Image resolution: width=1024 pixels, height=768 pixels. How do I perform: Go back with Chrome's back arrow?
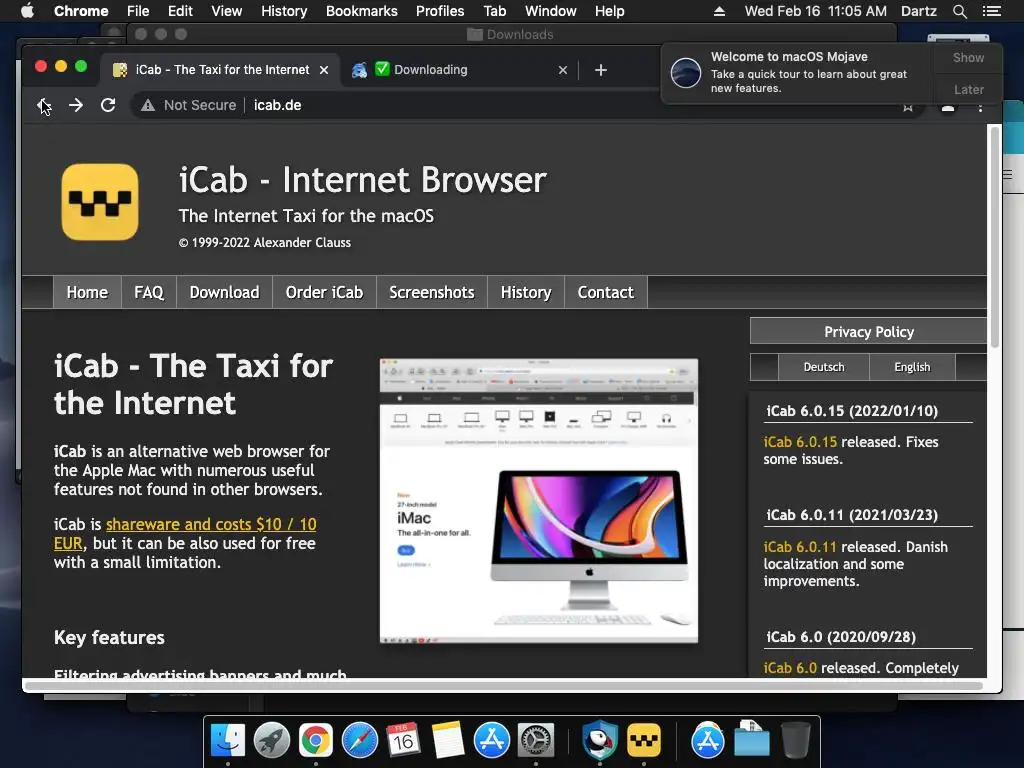43,105
